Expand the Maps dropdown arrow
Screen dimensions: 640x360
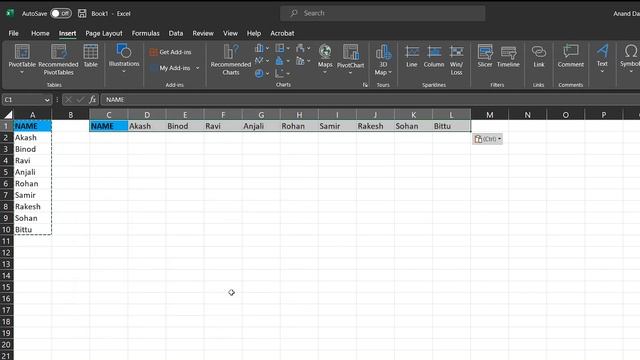[325, 73]
